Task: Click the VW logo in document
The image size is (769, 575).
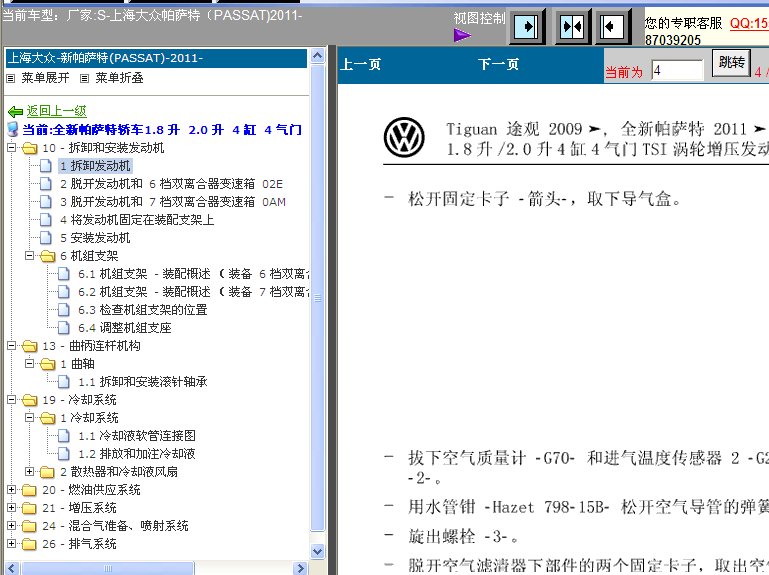Action: 404,137
